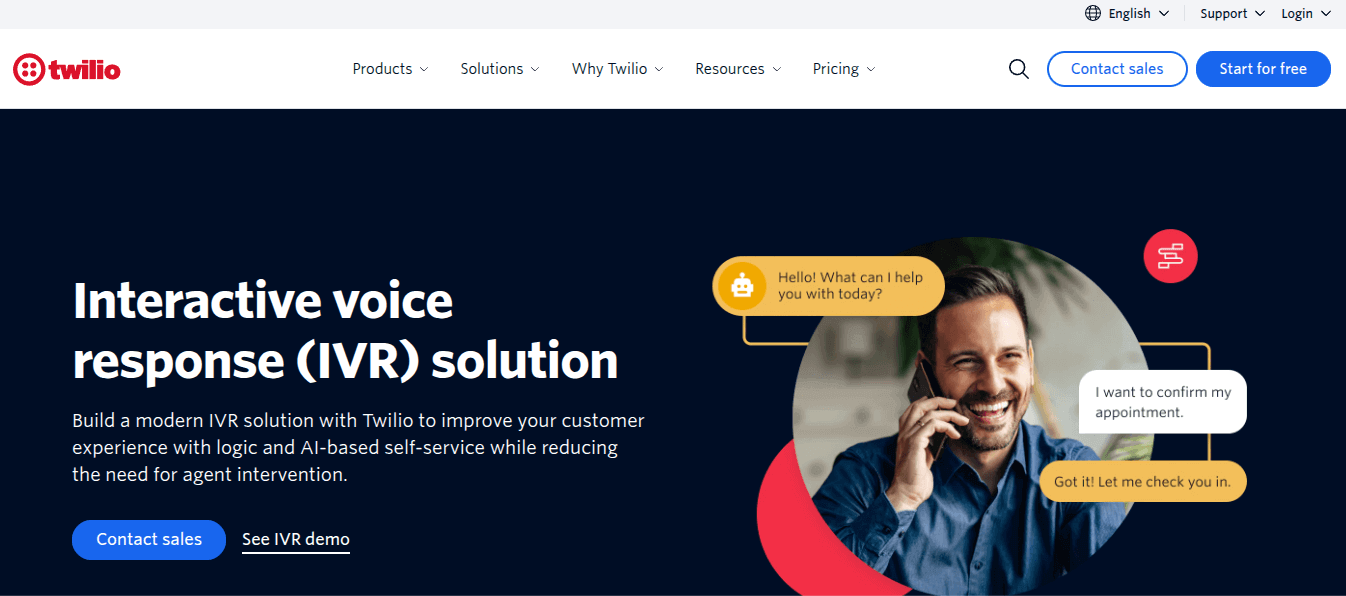This screenshot has width=1346, height=596.
Task: Open the Resources menu
Action: coord(738,69)
